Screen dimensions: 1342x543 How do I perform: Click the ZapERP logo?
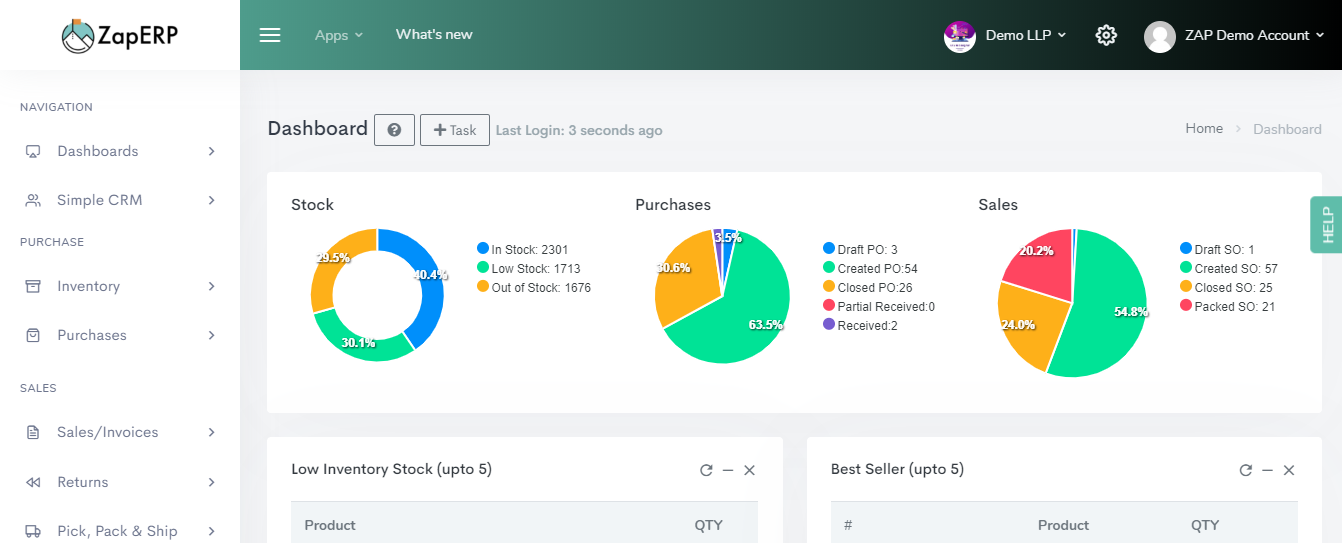(120, 36)
